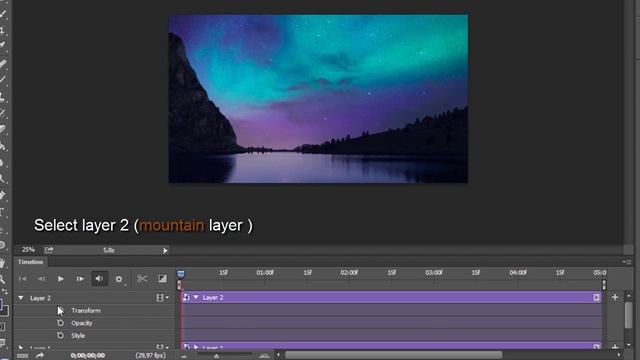Advance to the next frame
640x360 pixels.
(80, 279)
